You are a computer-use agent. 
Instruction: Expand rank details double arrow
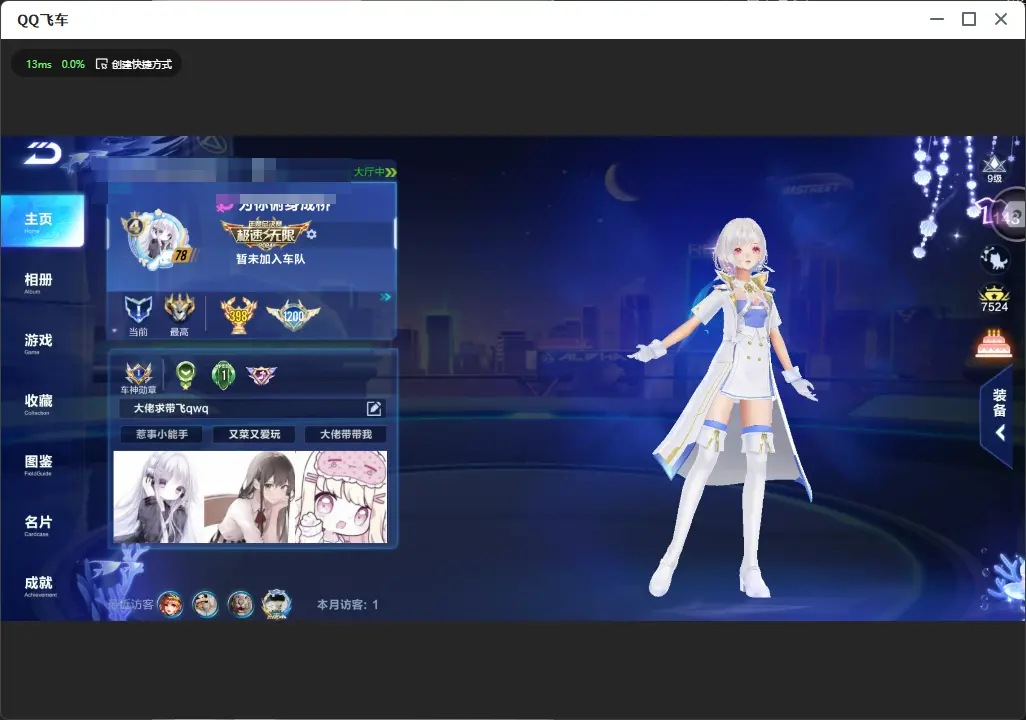[385, 297]
